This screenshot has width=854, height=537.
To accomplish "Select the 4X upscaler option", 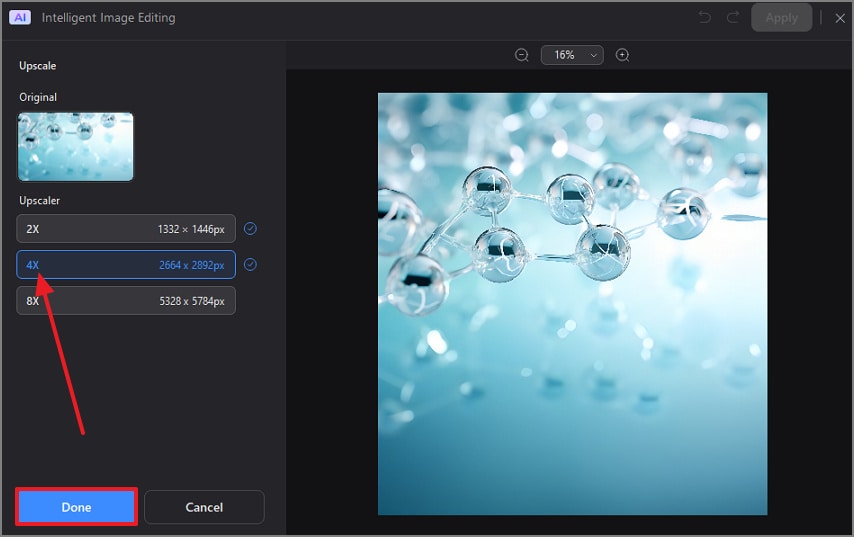I will pos(126,265).
